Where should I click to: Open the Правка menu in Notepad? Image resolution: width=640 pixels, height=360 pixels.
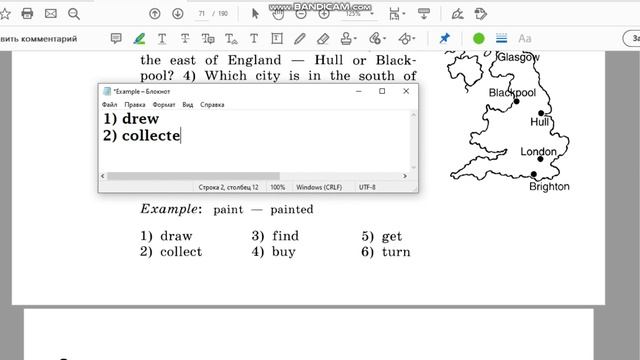[x=135, y=104]
